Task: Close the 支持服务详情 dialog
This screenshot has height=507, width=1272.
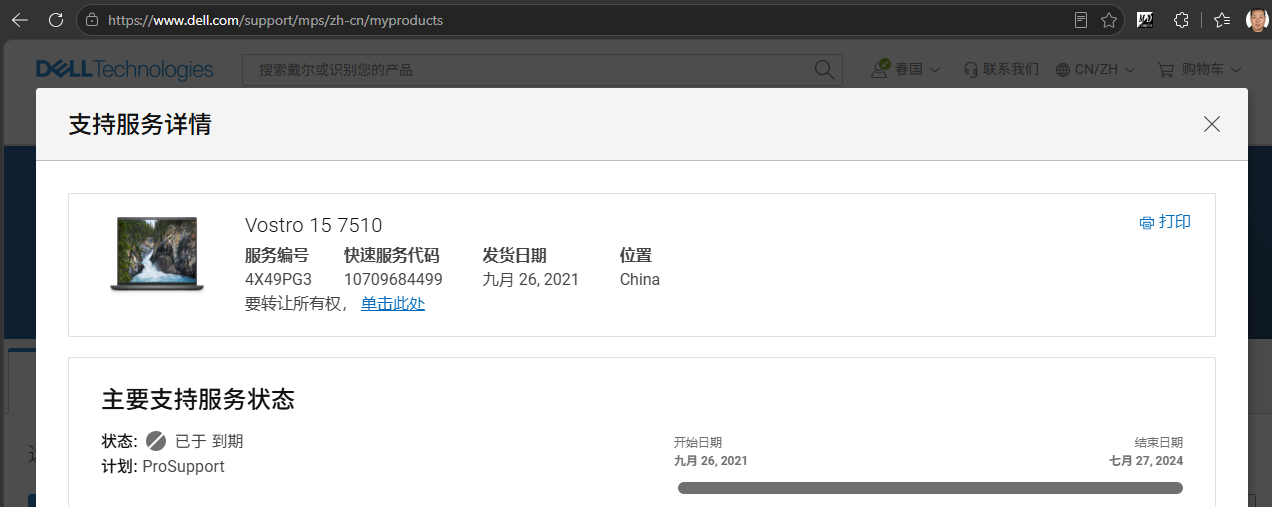Action: coord(1212,124)
